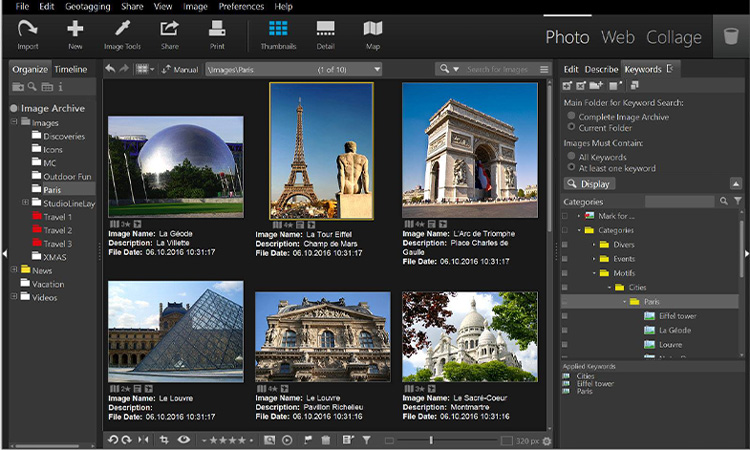Switch to Collage mode

pos(674,37)
